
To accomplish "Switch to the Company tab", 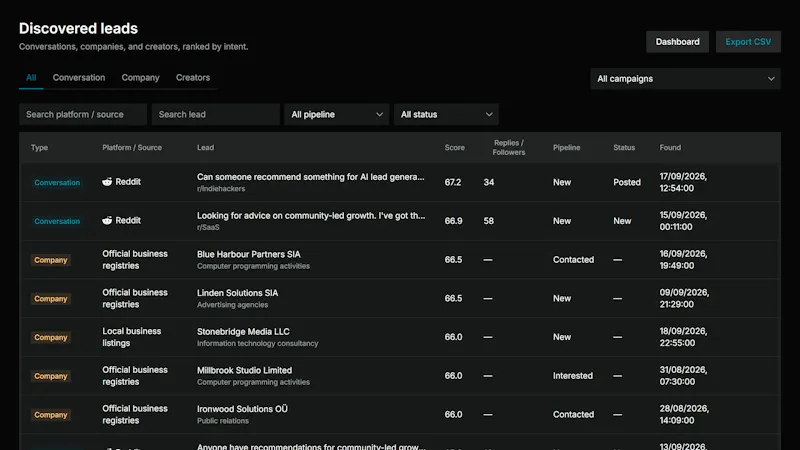I will coord(140,78).
